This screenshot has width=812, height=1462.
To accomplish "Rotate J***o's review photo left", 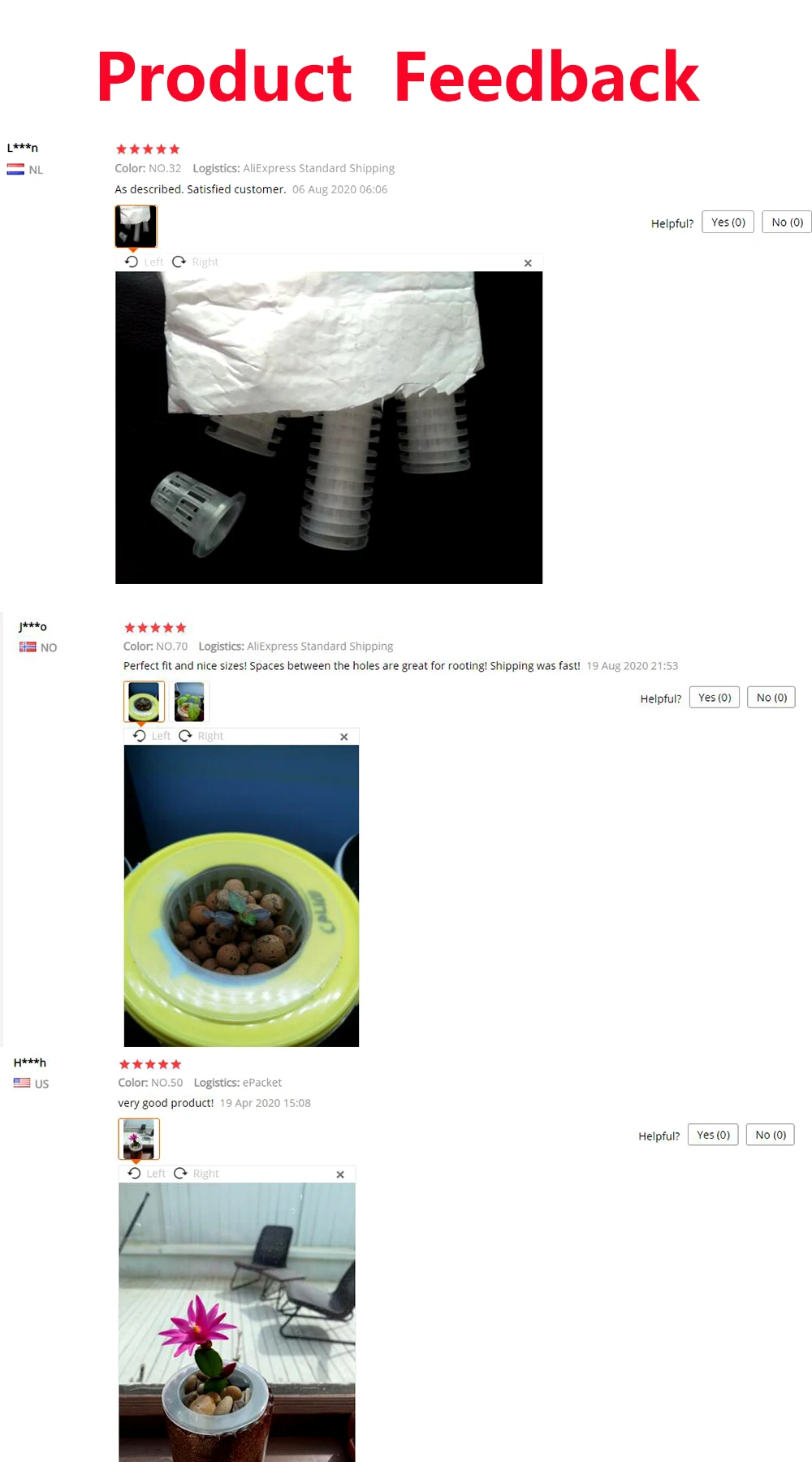I will tap(152, 736).
